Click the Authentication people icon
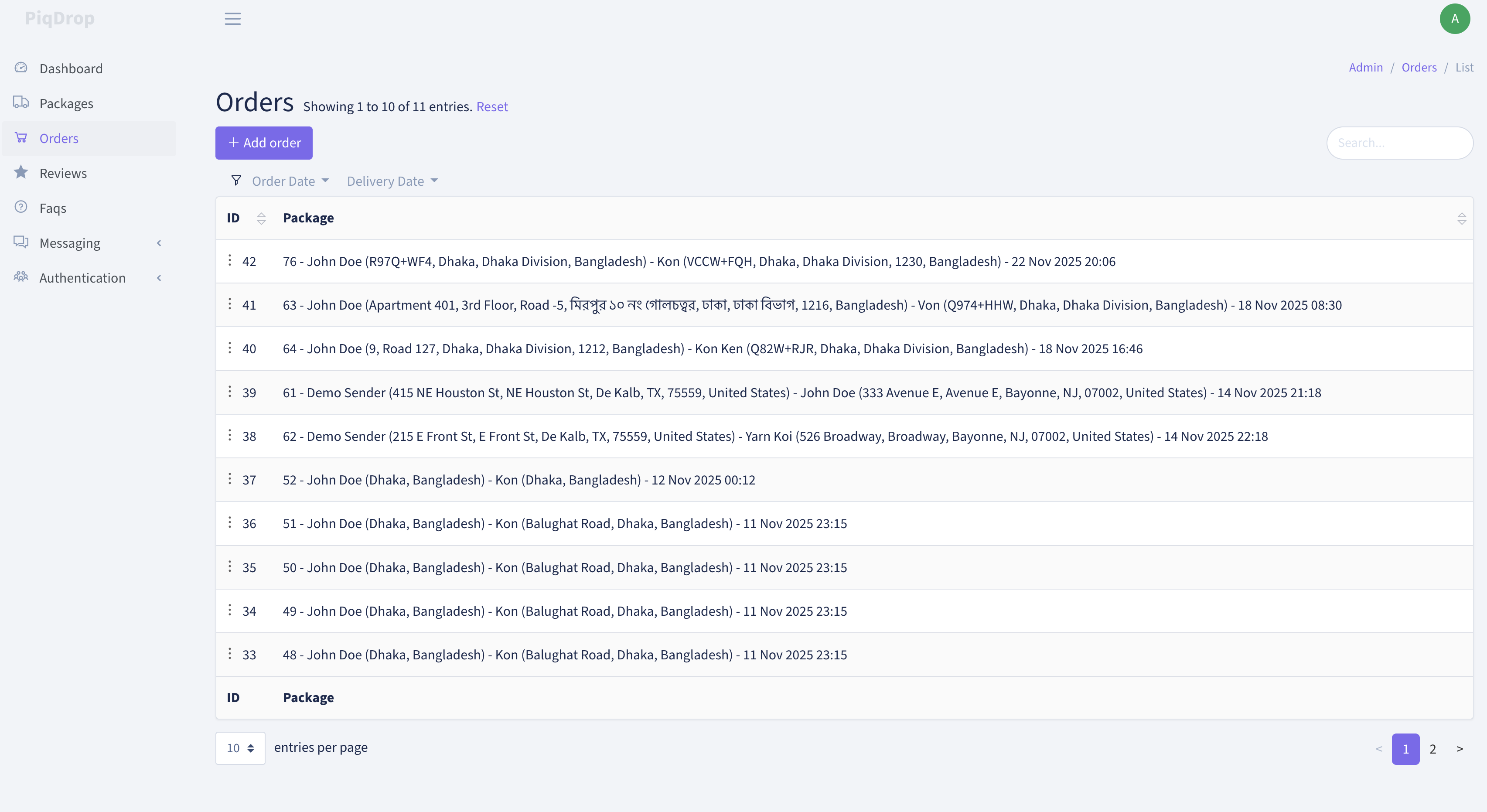Screen dimensions: 1487x812 (21, 276)
